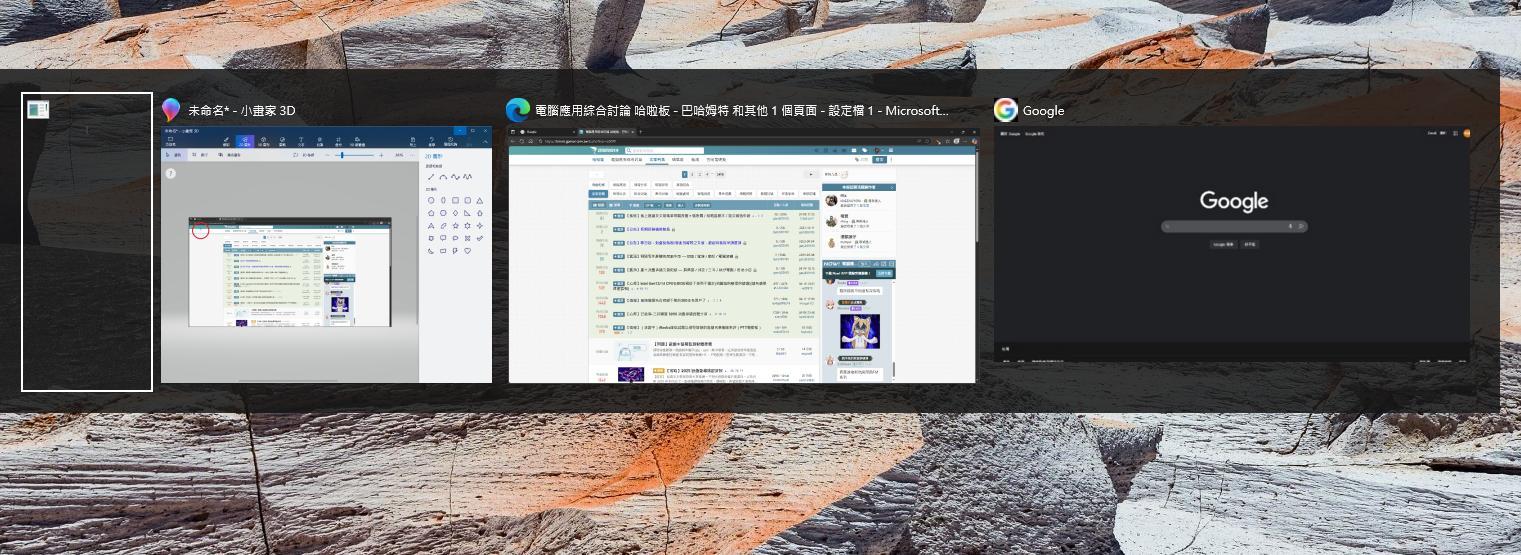Click the Google window title text
Image resolution: width=1521 pixels, height=555 pixels.
(1043, 111)
